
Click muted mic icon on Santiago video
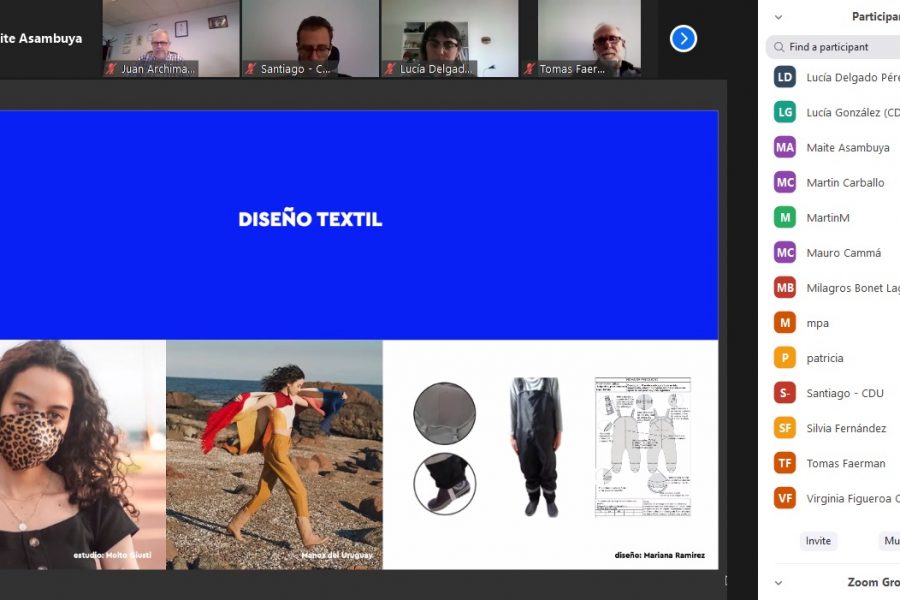coord(251,69)
